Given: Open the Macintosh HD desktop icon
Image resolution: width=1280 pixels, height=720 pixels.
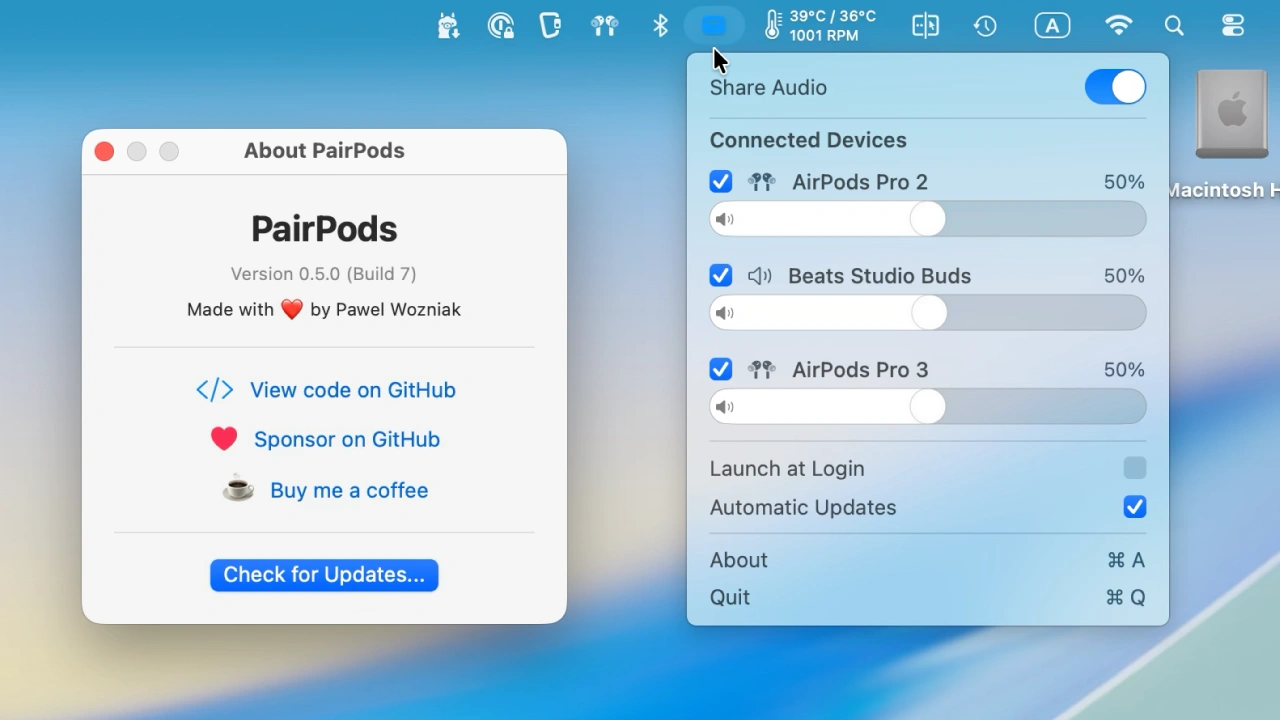Looking at the screenshot, I should click(1231, 113).
